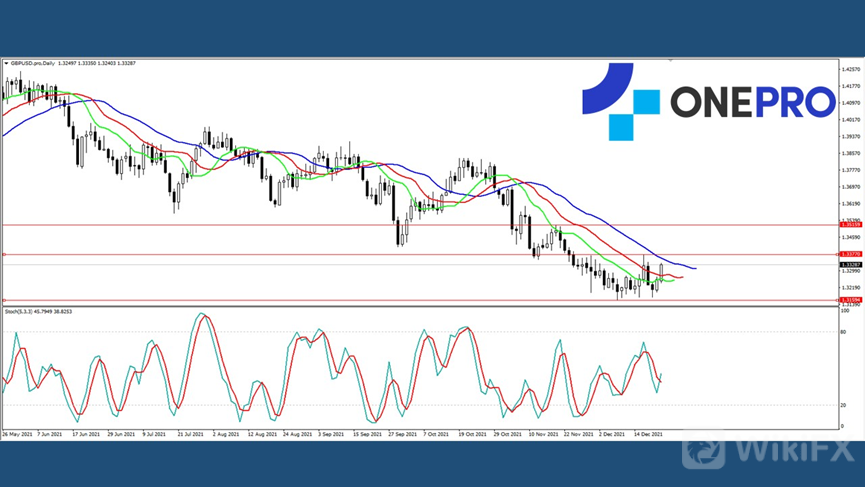Click the 1.36970 price scale value
The height and width of the screenshot is (487, 865).
point(851,186)
